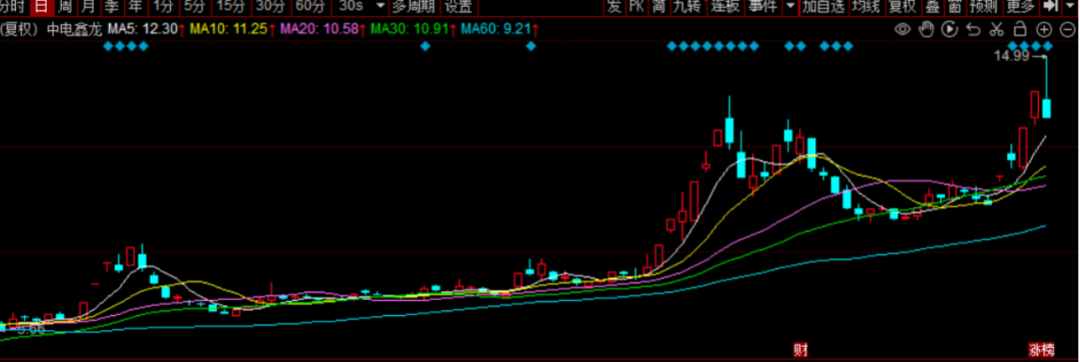
Task: Toggle the chart lock icon
Action: tap(1021, 29)
